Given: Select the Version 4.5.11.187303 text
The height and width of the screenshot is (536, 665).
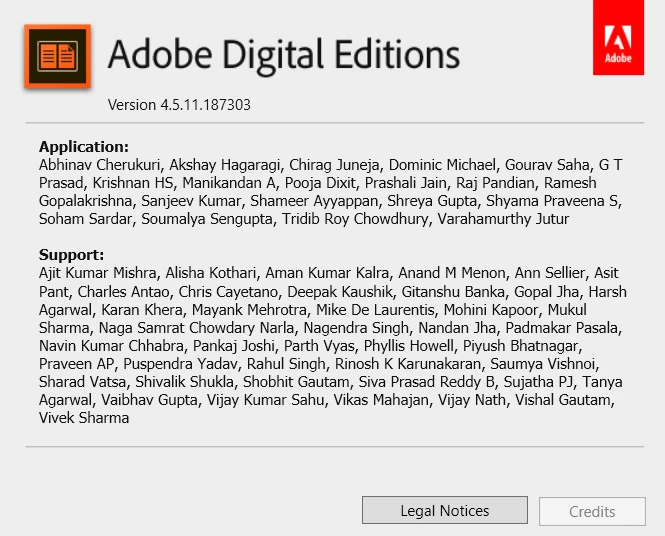Looking at the screenshot, I should 179,105.
